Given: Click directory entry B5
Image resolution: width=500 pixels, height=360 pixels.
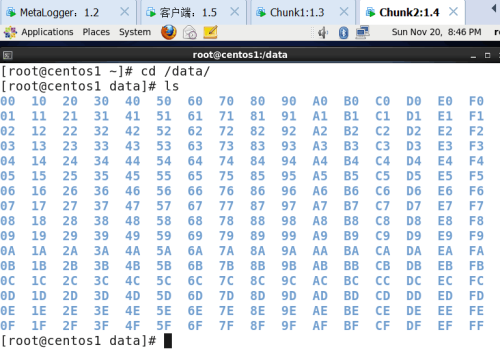Looking at the screenshot, I should (x=351, y=176).
